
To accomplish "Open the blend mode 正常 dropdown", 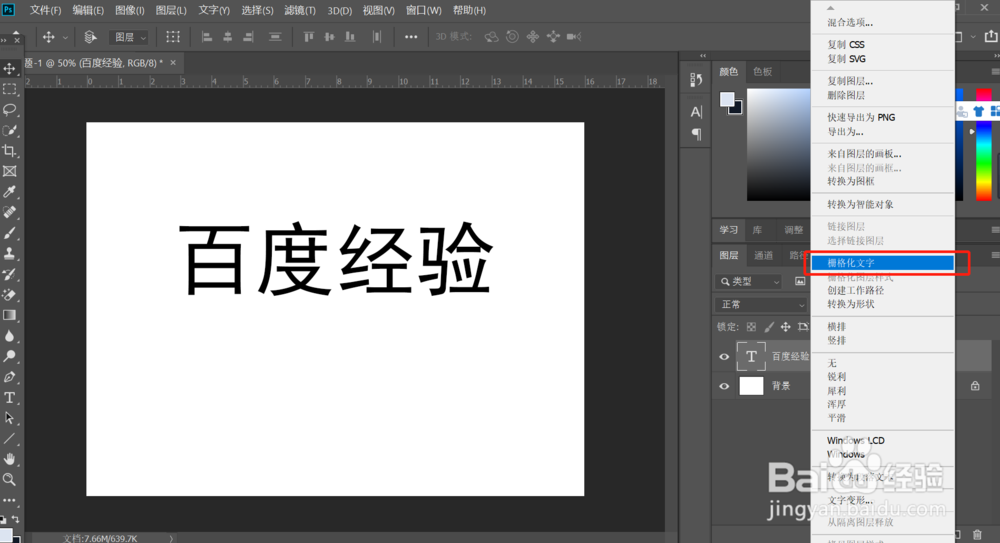I will 761,305.
